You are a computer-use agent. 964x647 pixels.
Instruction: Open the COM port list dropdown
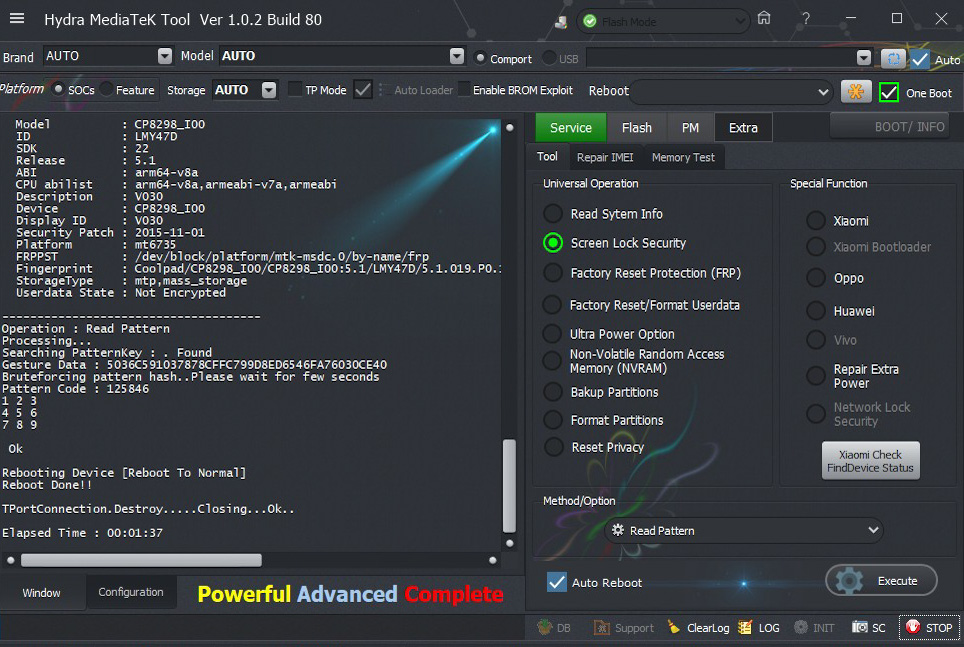click(x=864, y=58)
